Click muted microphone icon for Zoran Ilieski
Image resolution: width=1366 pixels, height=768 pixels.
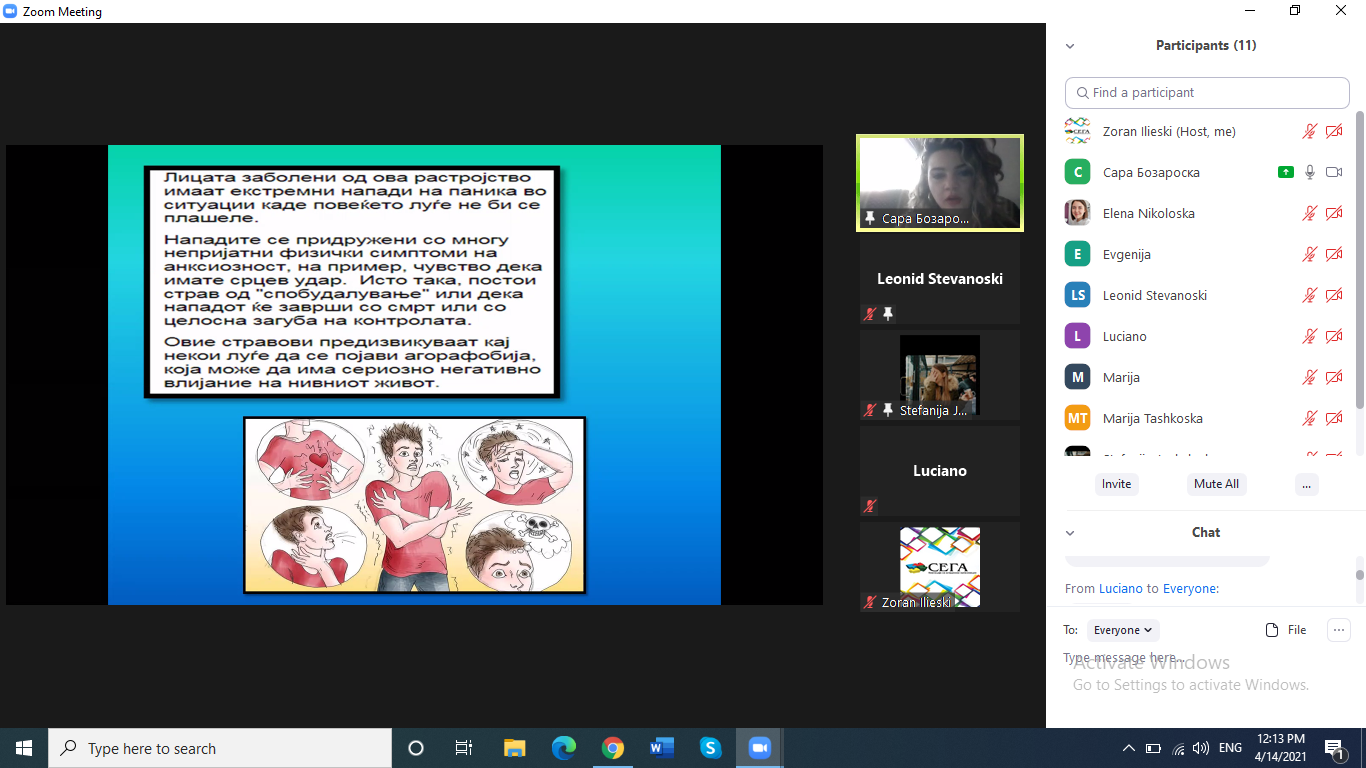[1309, 131]
